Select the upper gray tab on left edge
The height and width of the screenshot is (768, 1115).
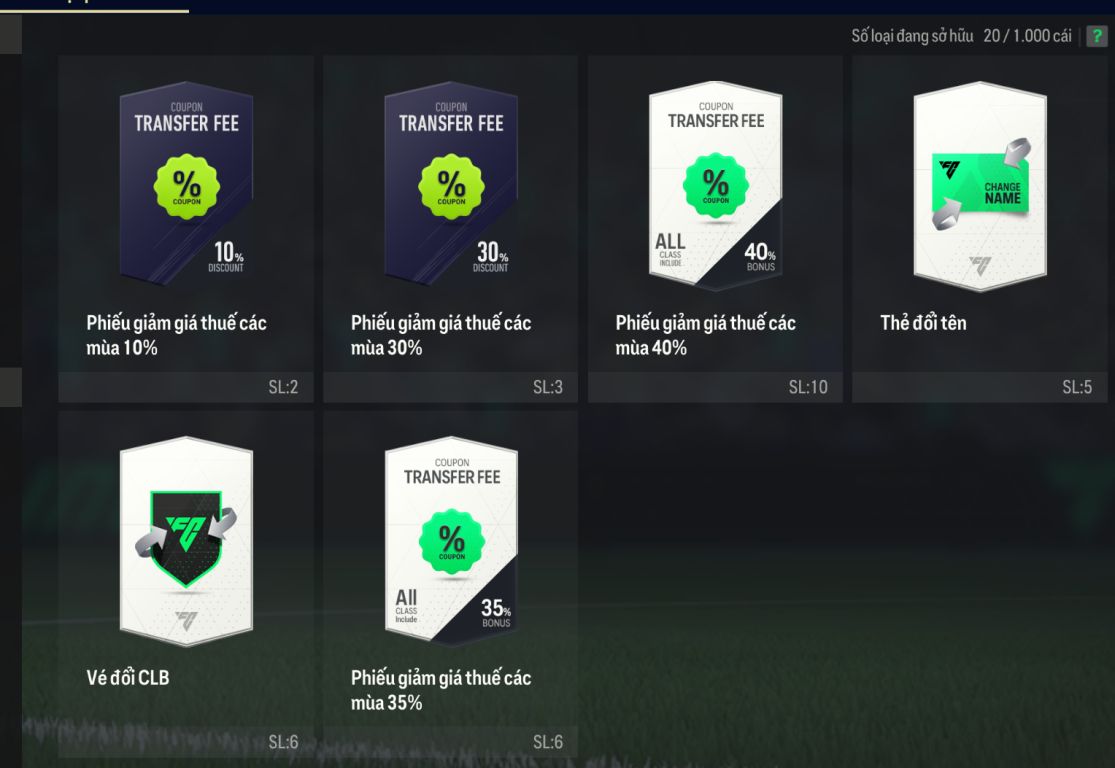pos(11,35)
